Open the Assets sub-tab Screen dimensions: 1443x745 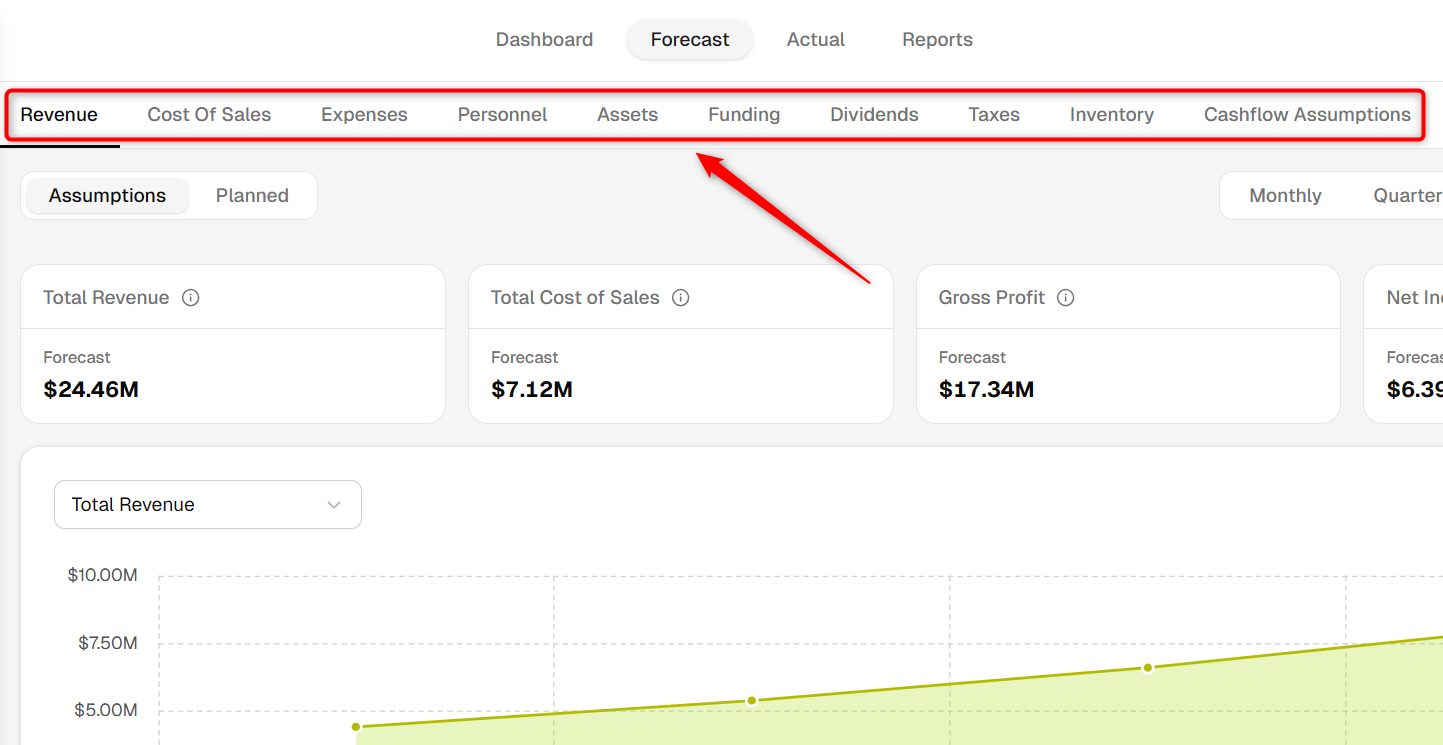627,115
